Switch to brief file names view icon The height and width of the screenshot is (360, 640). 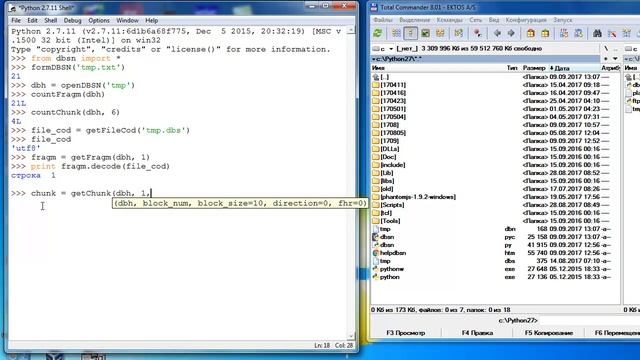pyautogui.click(x=396, y=33)
